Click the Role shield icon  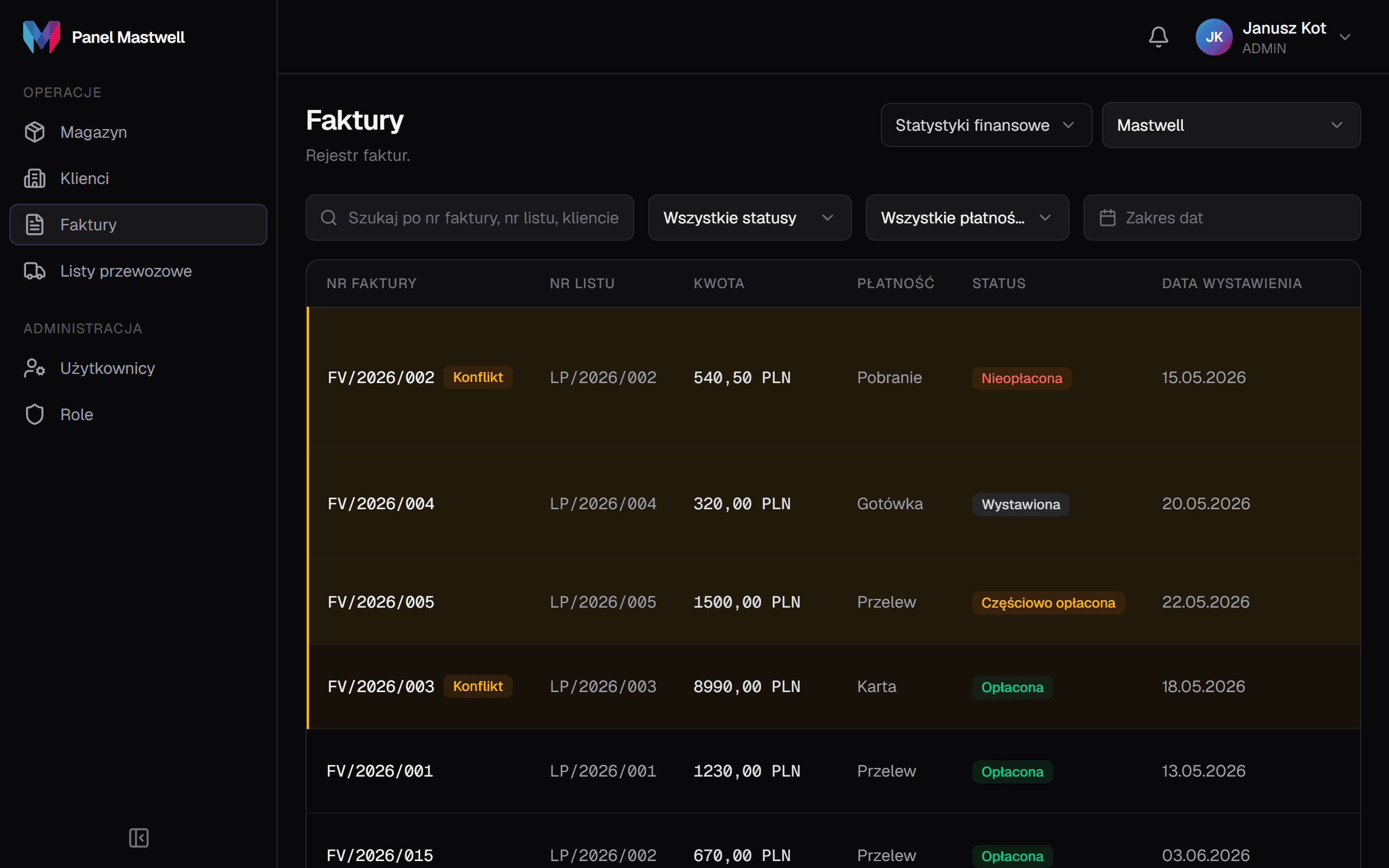(35, 414)
